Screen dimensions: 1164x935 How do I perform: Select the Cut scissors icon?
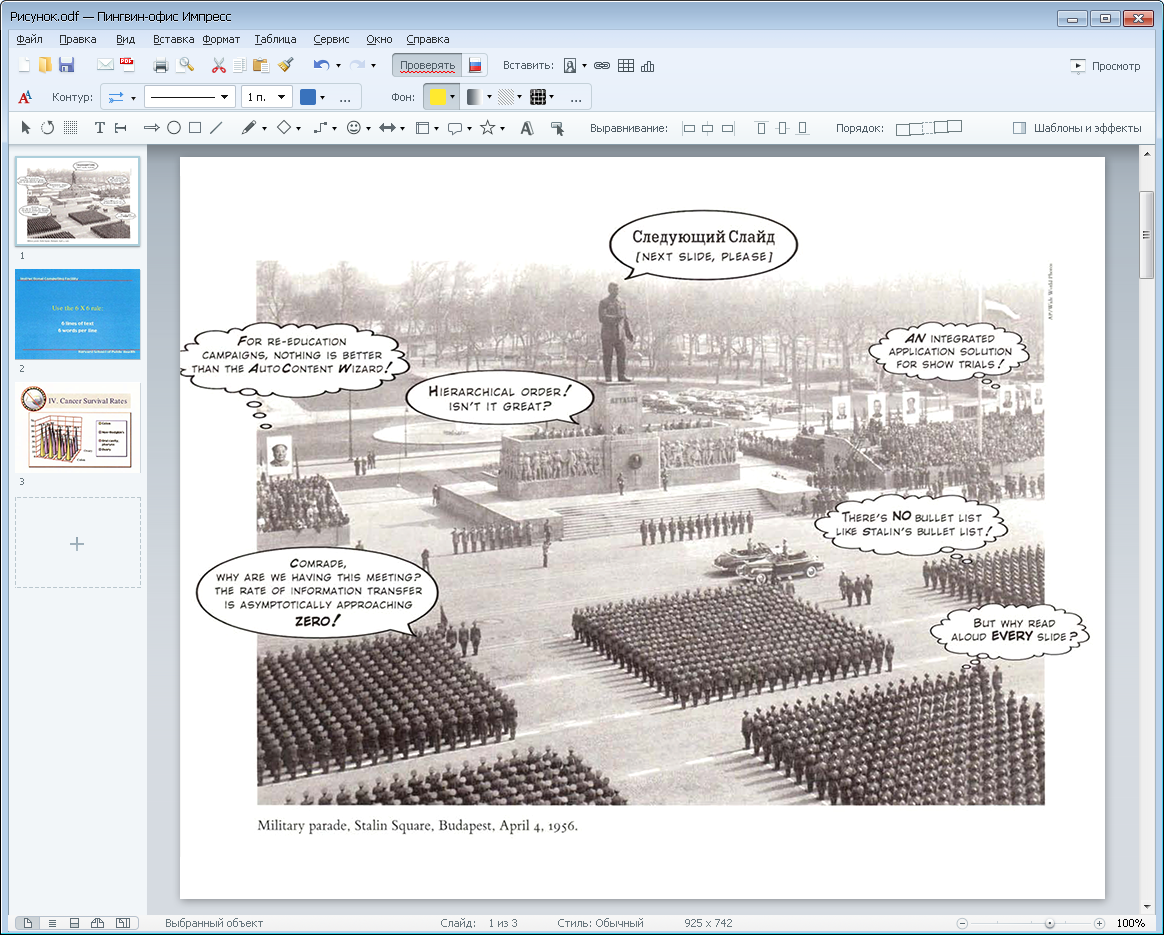point(218,66)
